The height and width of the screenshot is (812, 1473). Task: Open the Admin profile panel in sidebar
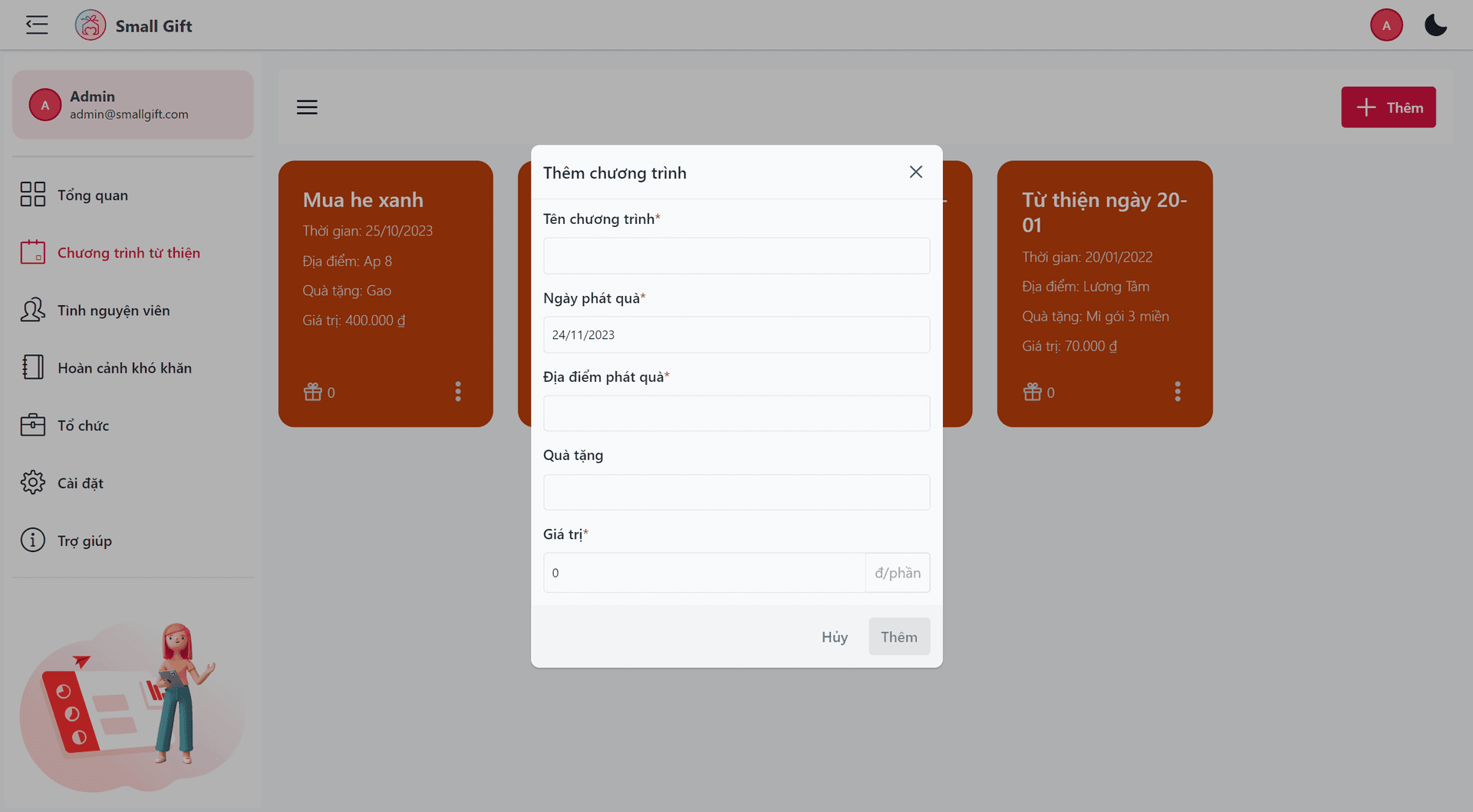pyautogui.click(x=132, y=104)
